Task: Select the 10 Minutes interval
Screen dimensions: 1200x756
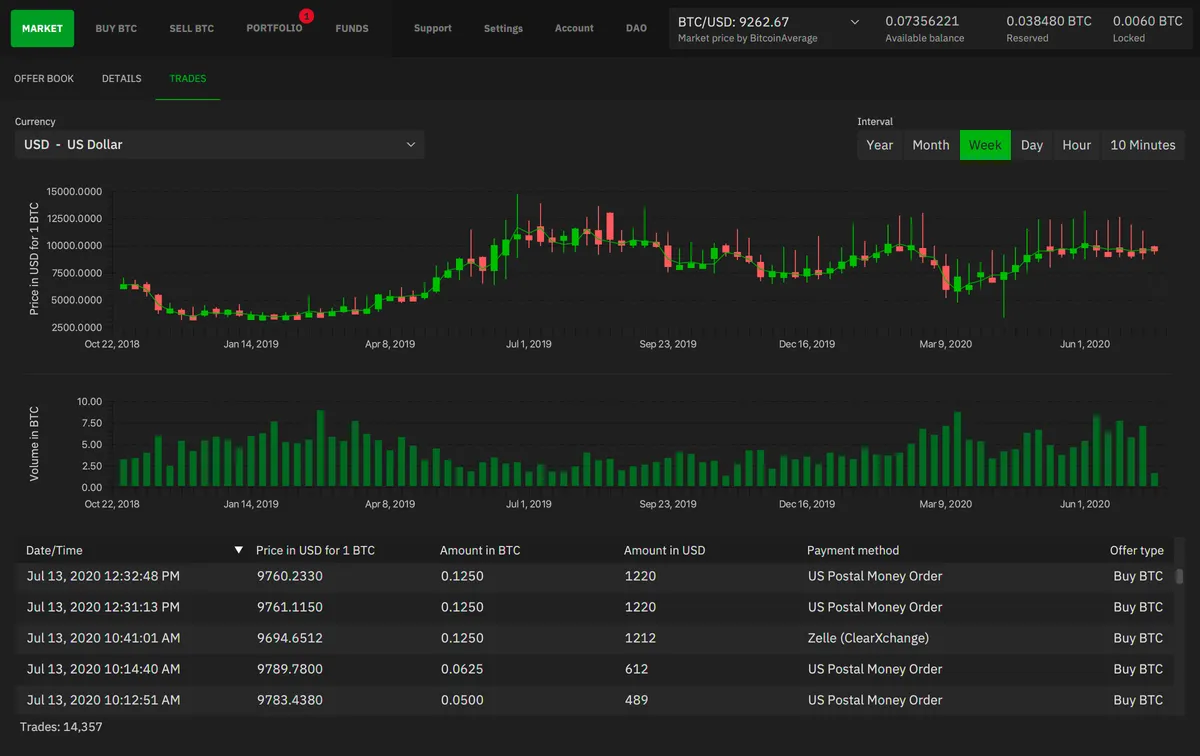Action: 1142,145
